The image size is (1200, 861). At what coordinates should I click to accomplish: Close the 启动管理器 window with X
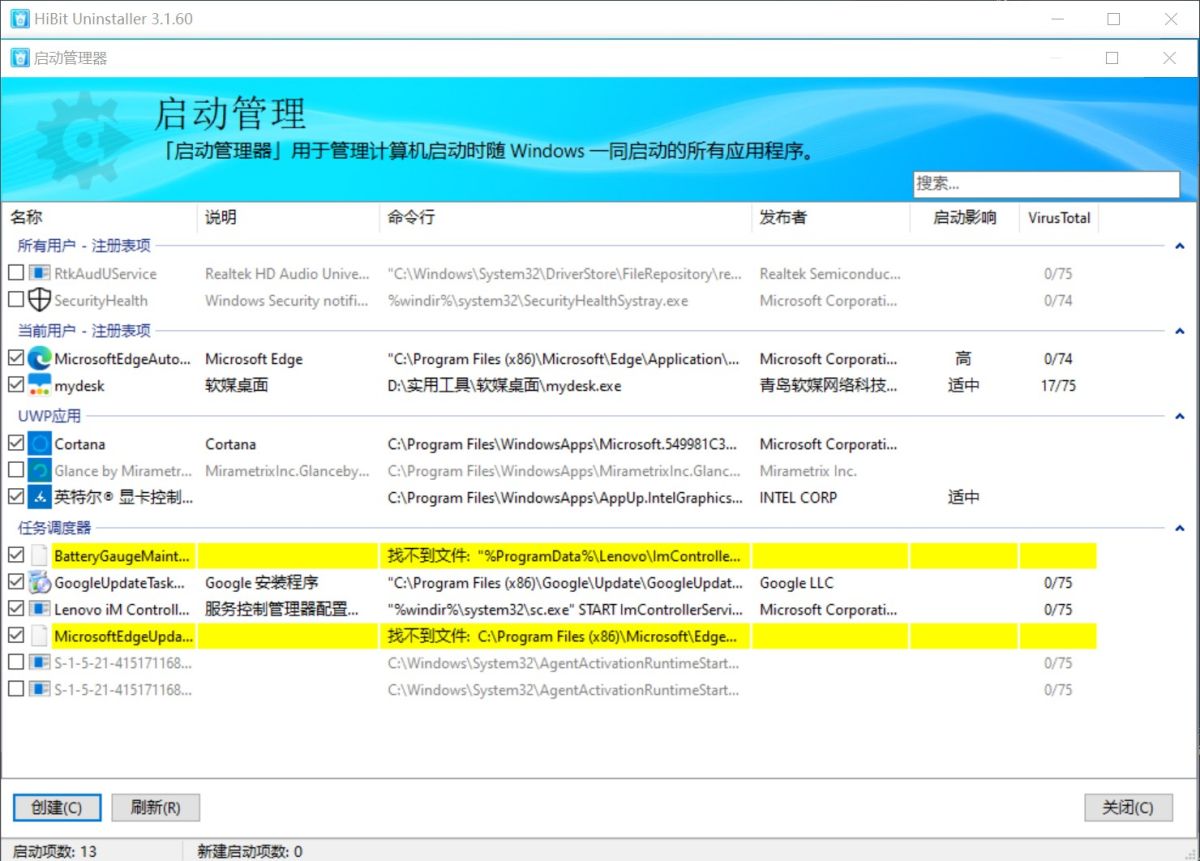[1169, 58]
